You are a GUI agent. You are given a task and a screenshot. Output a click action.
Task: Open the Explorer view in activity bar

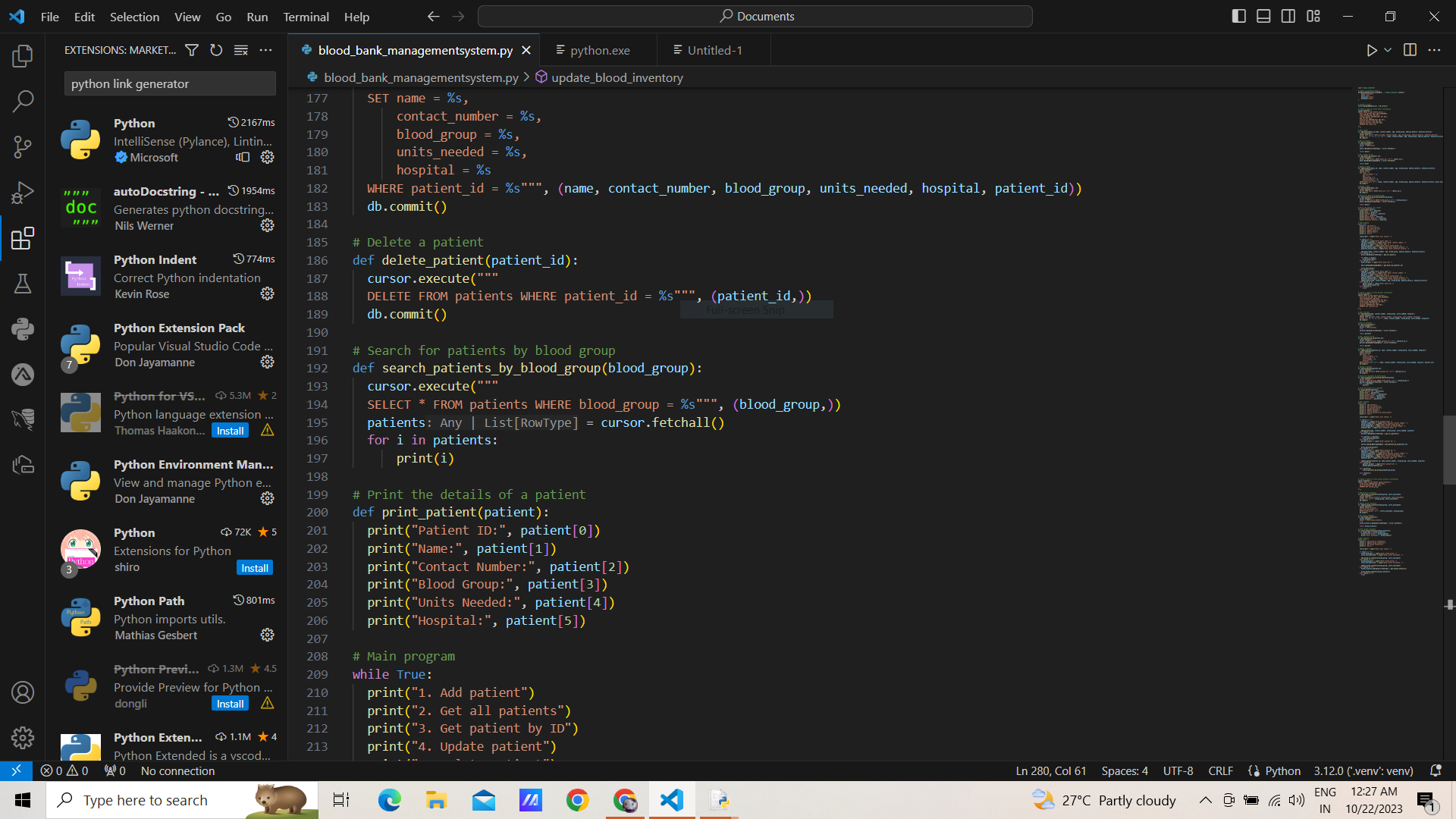pos(23,55)
